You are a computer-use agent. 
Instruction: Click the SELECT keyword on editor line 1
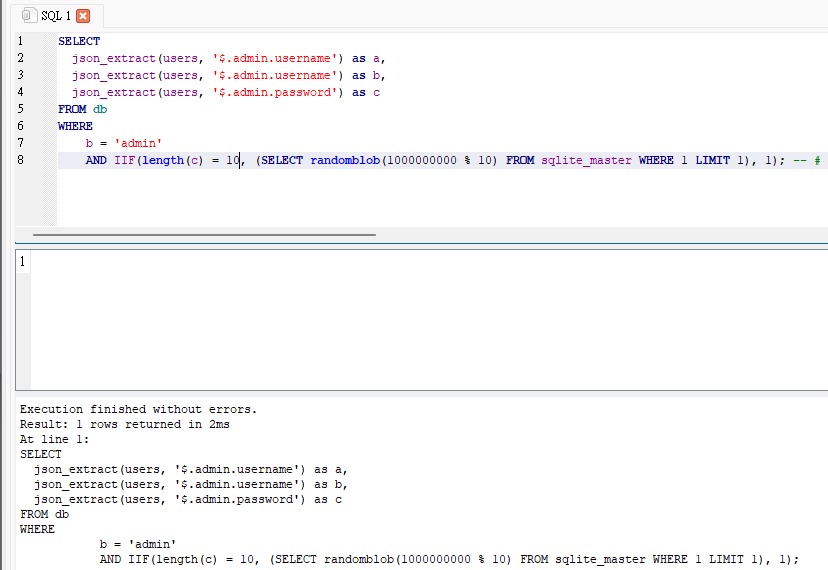click(x=79, y=41)
